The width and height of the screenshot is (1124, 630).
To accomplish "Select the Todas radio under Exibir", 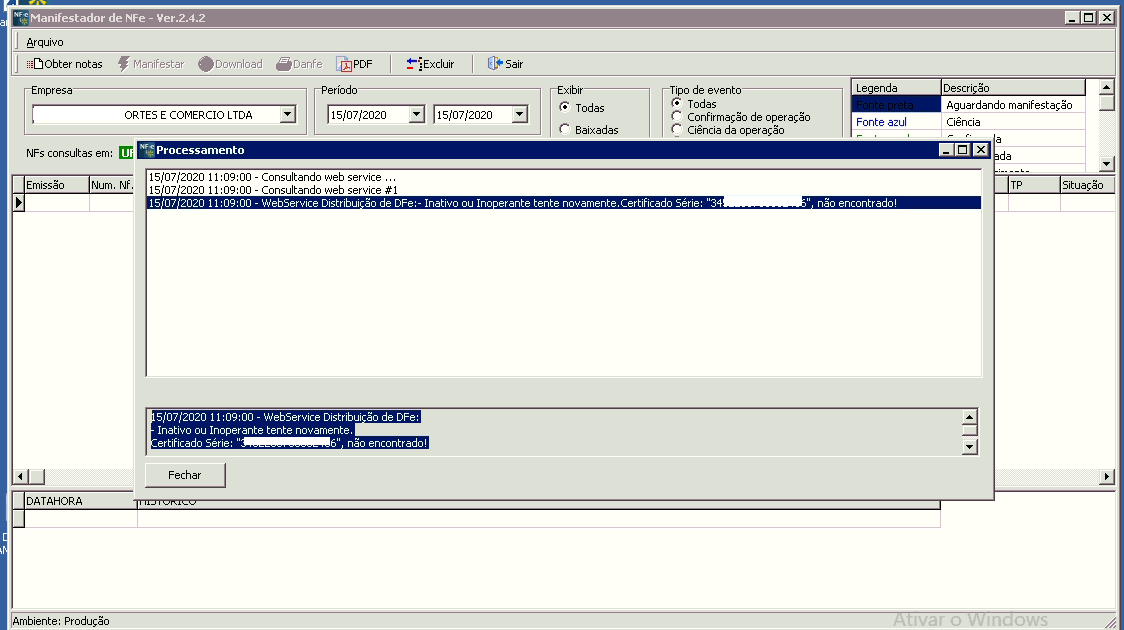I will click(565, 108).
